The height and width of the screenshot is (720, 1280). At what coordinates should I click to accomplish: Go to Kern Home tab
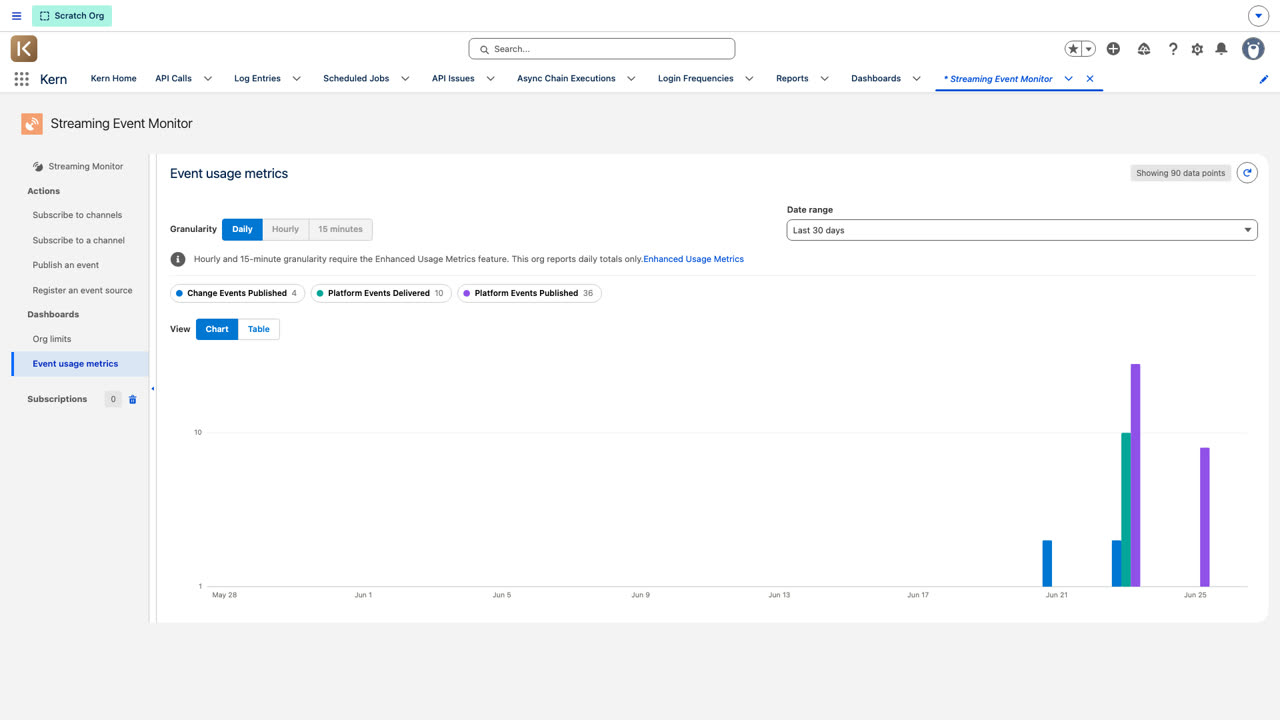pyautogui.click(x=113, y=78)
